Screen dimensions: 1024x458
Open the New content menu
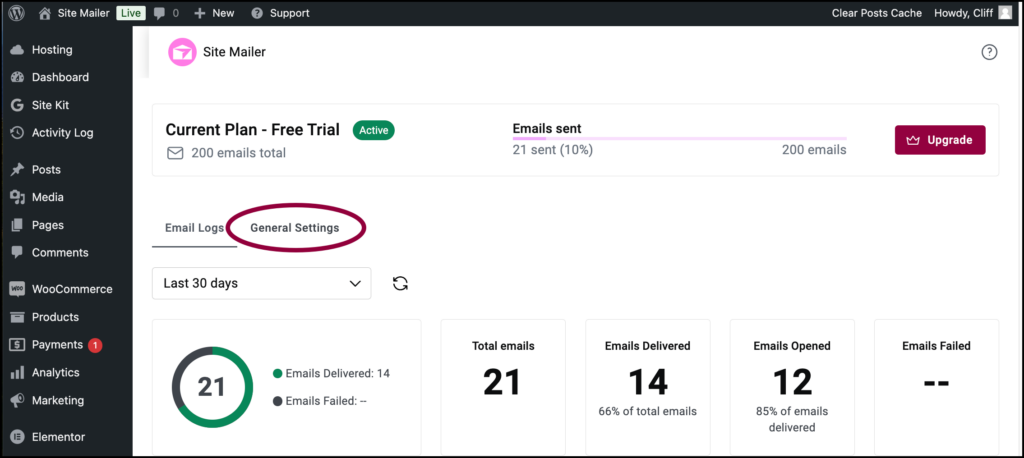tap(214, 13)
